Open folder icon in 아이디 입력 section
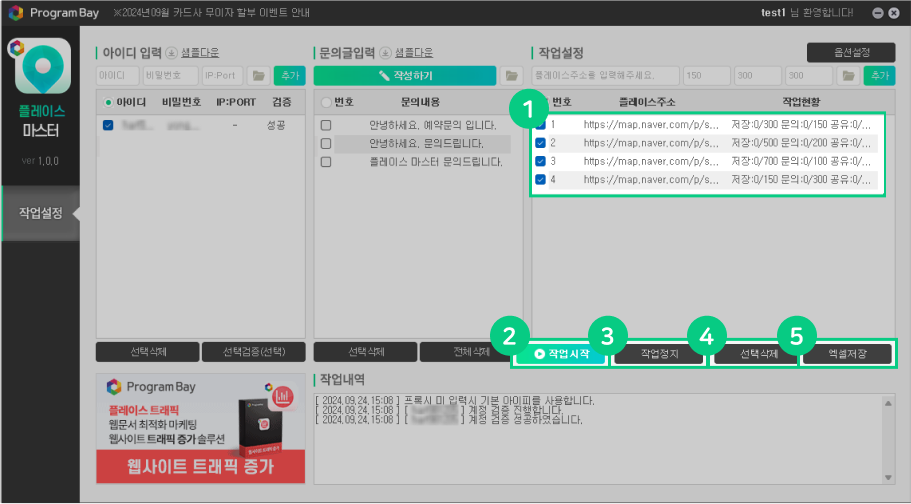Image resolution: width=911 pixels, height=504 pixels. 259,75
